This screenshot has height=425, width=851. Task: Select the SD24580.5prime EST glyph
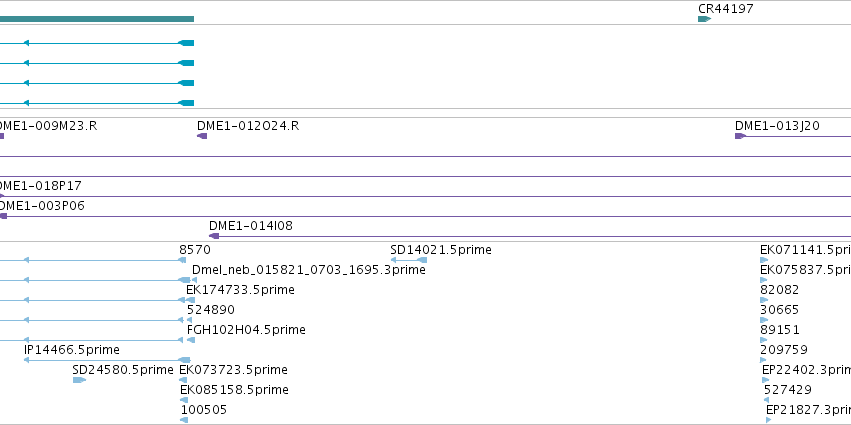pyautogui.click(x=79, y=380)
